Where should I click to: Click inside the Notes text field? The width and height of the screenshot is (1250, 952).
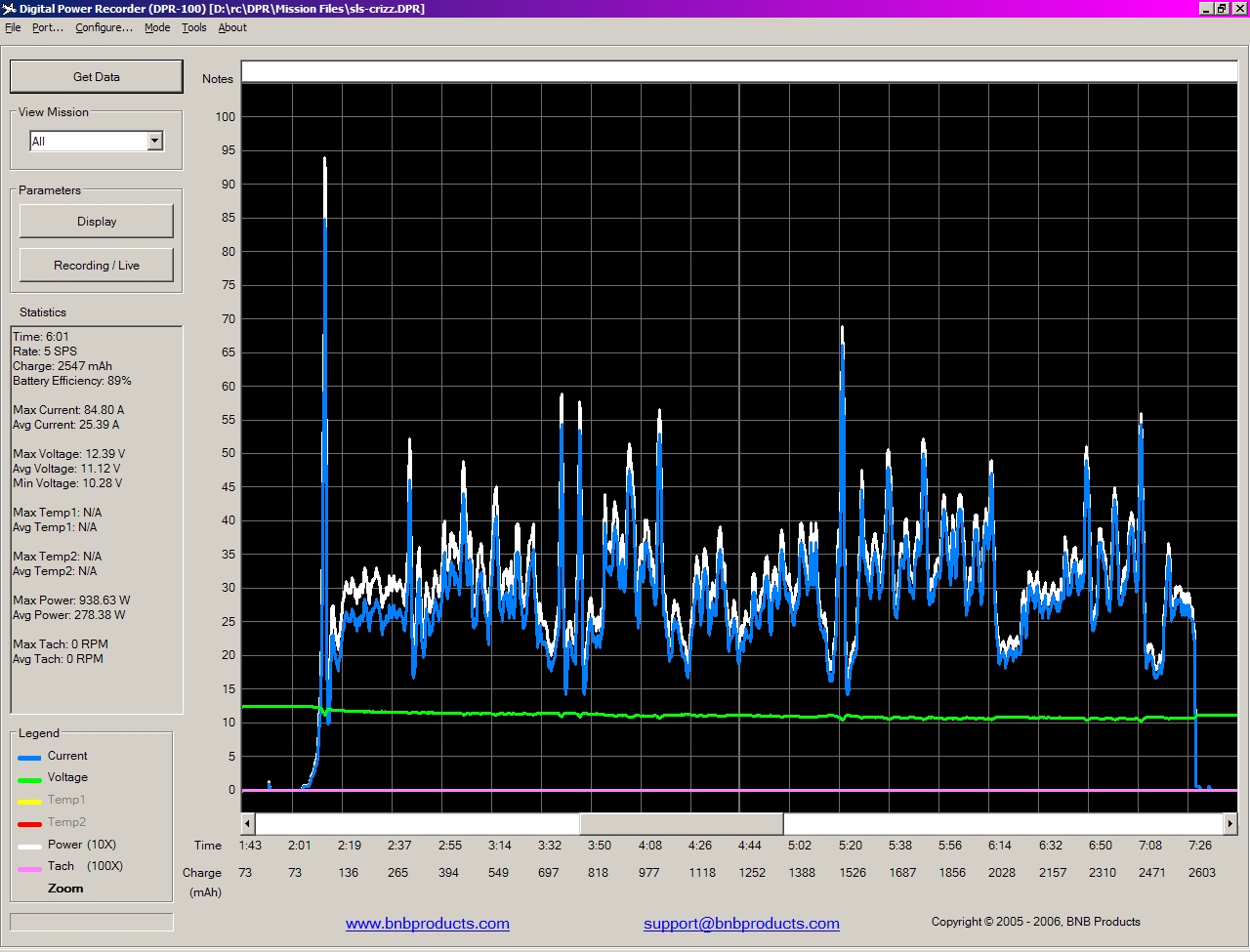coord(738,71)
